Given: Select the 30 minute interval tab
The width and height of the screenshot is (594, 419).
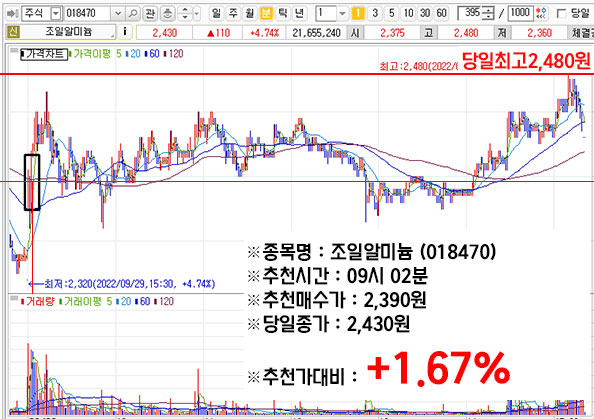Looking at the screenshot, I should click(x=425, y=14).
